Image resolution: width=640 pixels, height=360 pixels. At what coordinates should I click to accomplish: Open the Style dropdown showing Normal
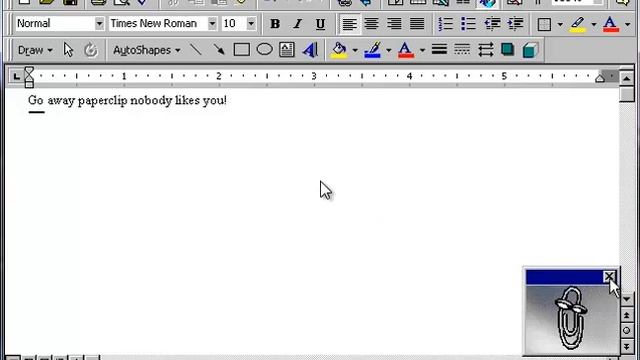(99, 24)
